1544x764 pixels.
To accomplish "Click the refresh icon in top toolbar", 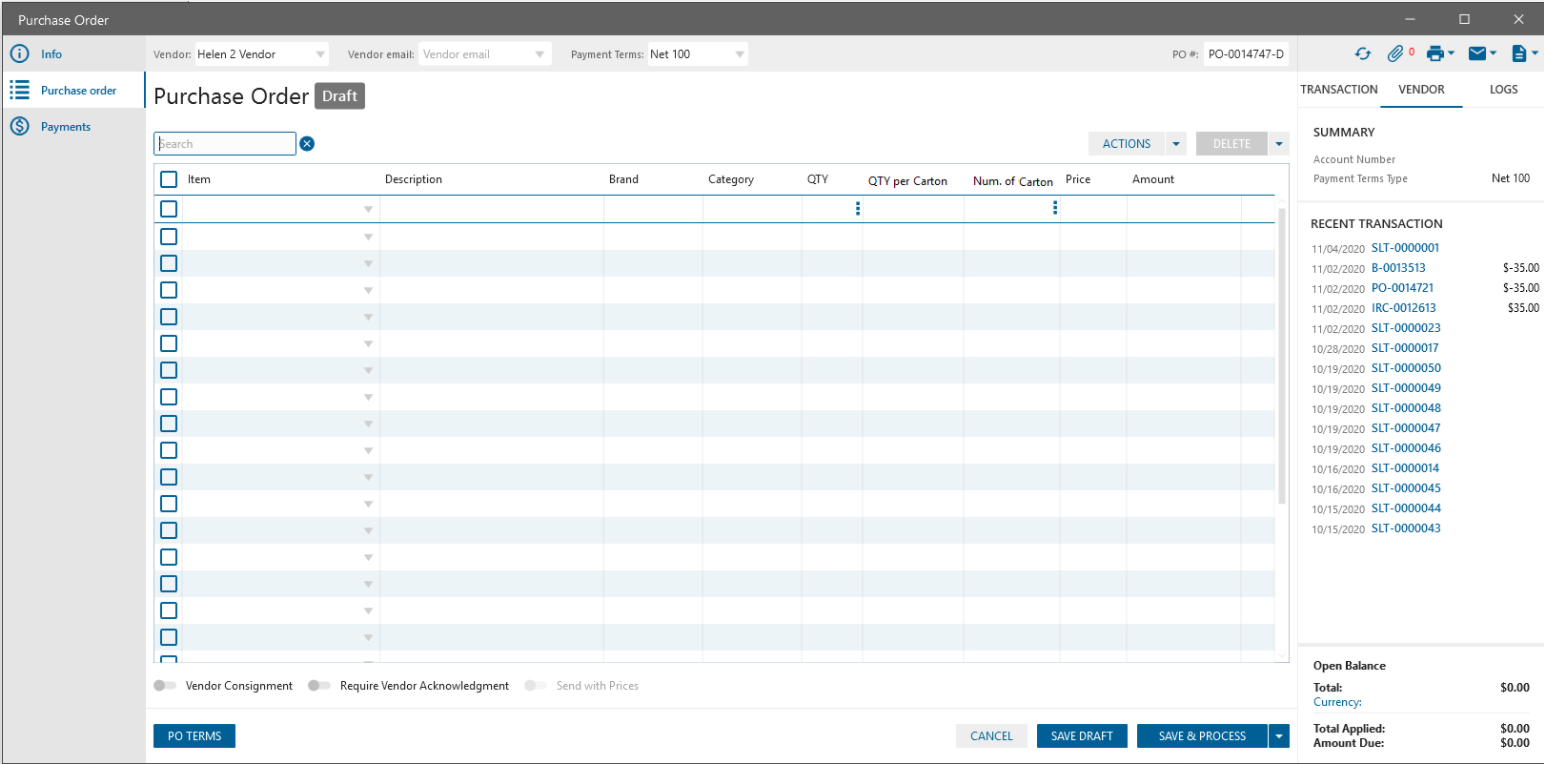I will click(1362, 54).
